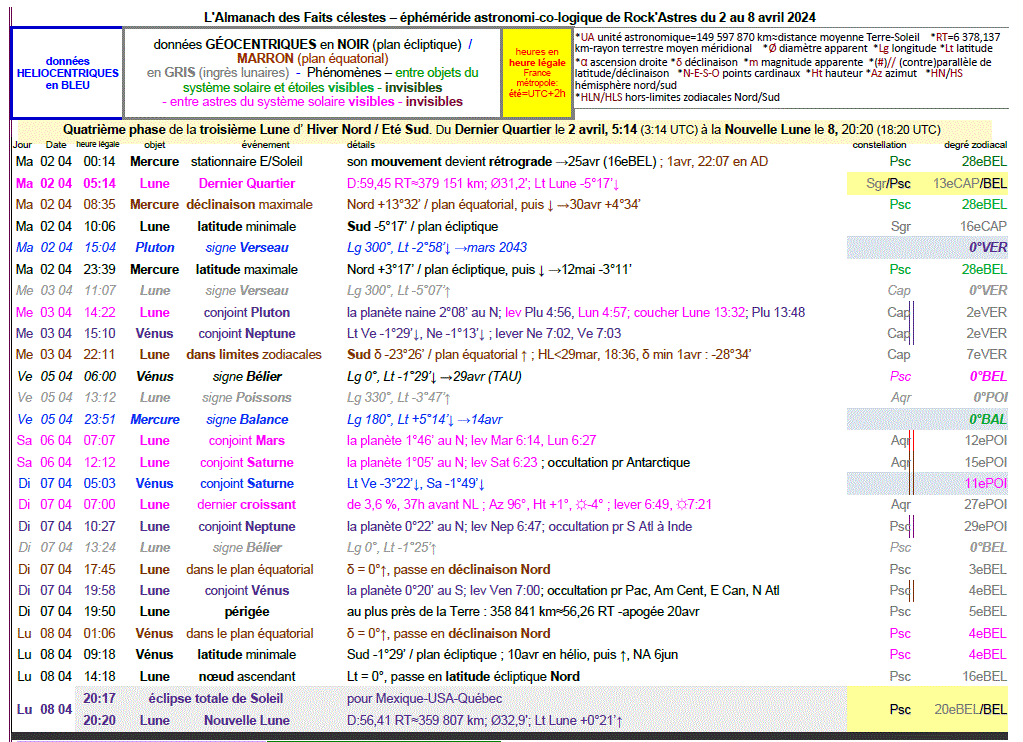Select the "Nouvelle Lune" event
Image resolution: width=1023 pixels, height=742 pixels.
point(247,720)
